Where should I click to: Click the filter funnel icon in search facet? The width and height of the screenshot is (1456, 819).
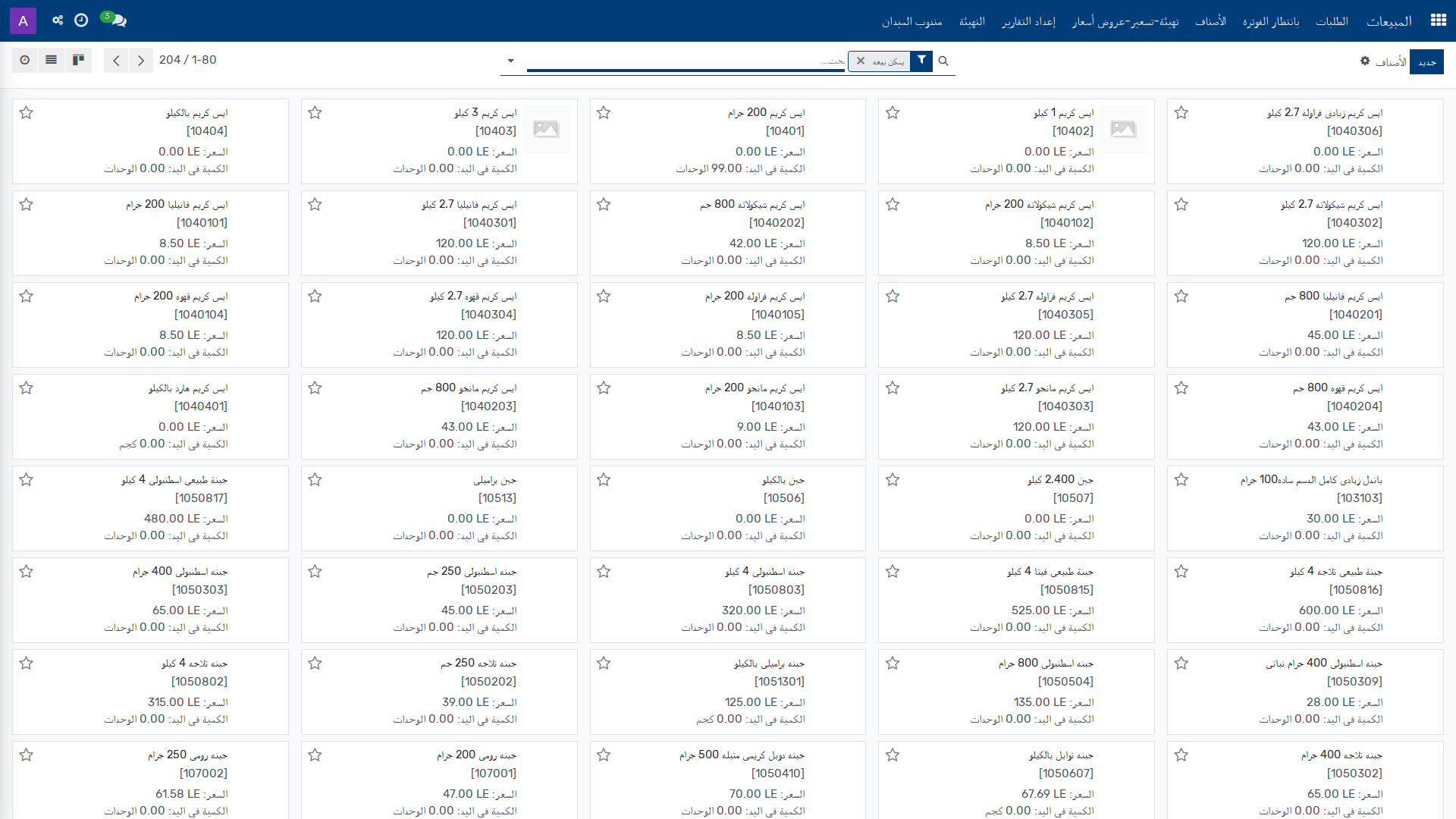(921, 61)
